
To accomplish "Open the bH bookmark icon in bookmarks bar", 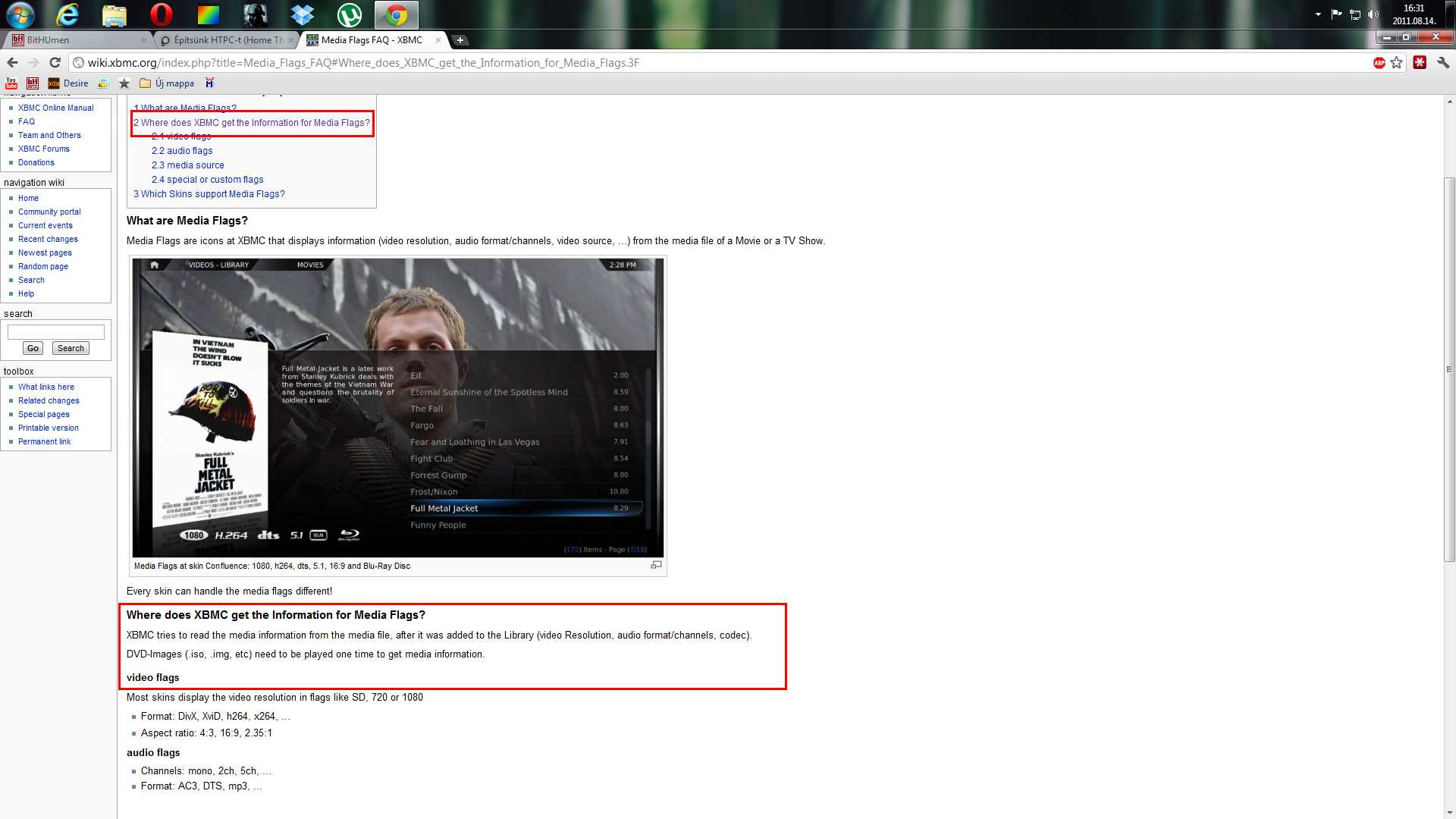I will [33, 83].
